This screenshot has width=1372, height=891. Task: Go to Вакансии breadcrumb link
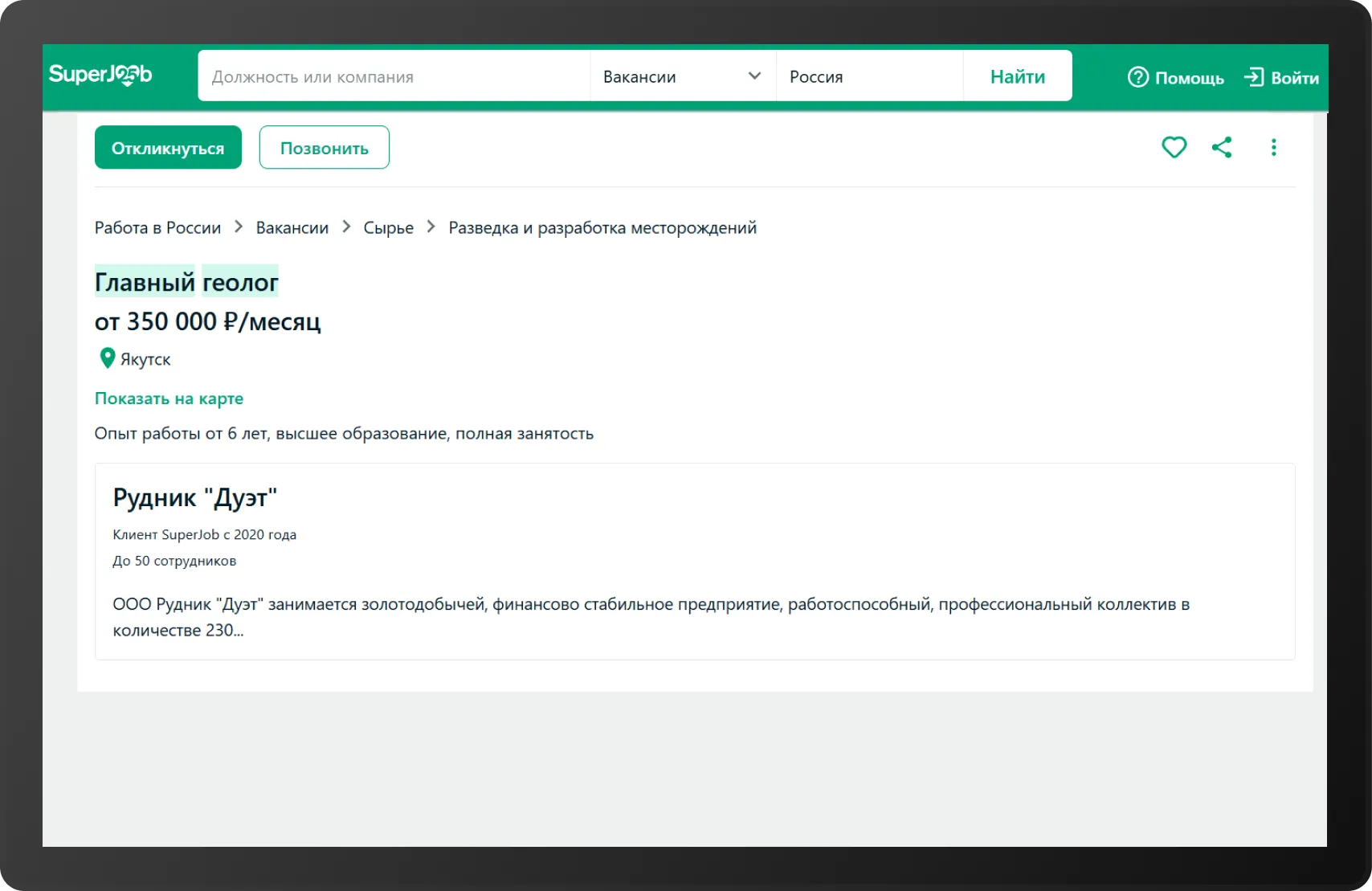292,228
